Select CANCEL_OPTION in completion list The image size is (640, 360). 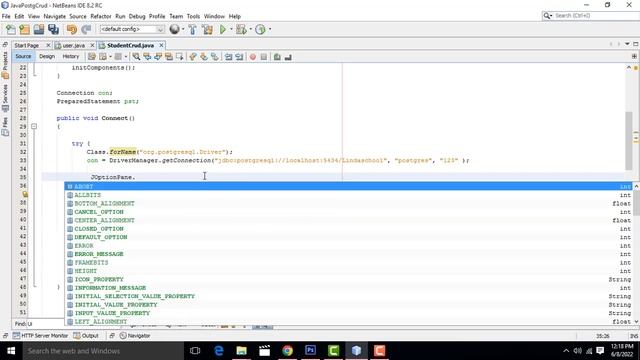tap(349, 212)
